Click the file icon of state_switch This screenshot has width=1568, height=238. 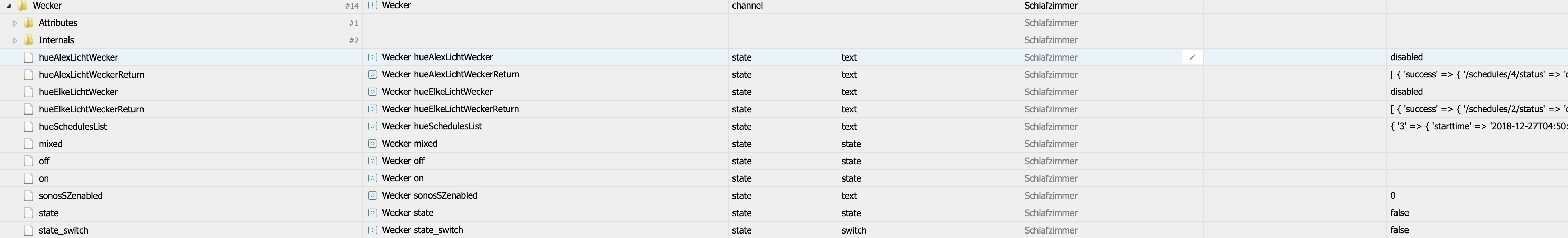click(28, 230)
